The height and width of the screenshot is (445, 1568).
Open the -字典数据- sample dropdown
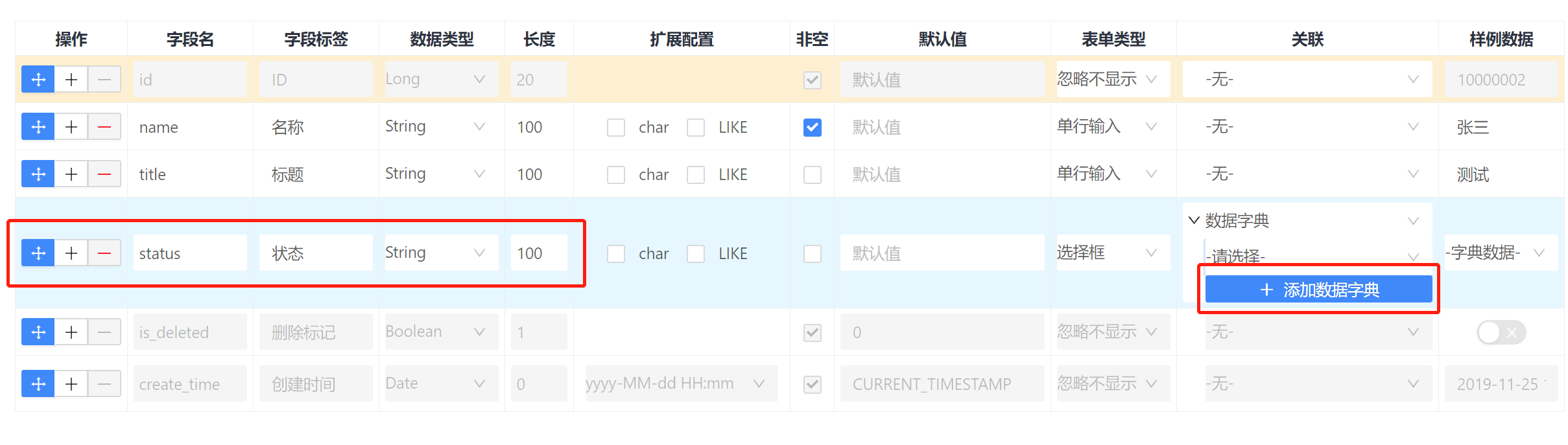point(1501,253)
